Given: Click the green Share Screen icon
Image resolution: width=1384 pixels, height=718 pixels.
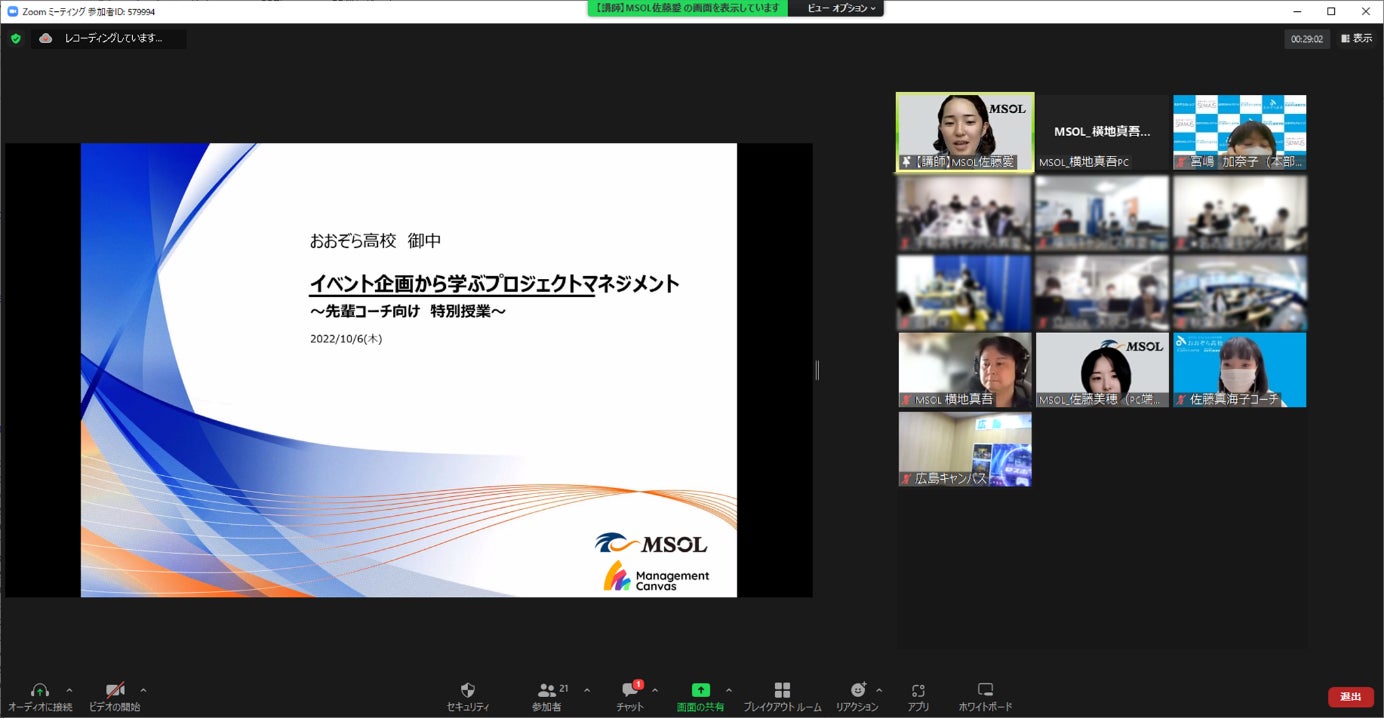Looking at the screenshot, I should 700,690.
